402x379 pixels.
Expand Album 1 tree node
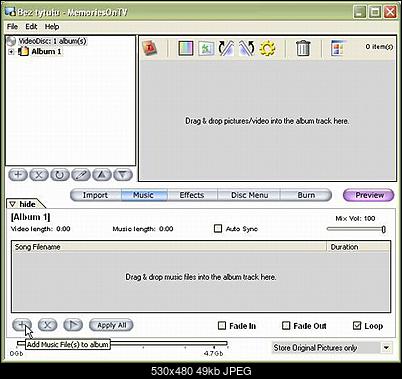(11, 52)
